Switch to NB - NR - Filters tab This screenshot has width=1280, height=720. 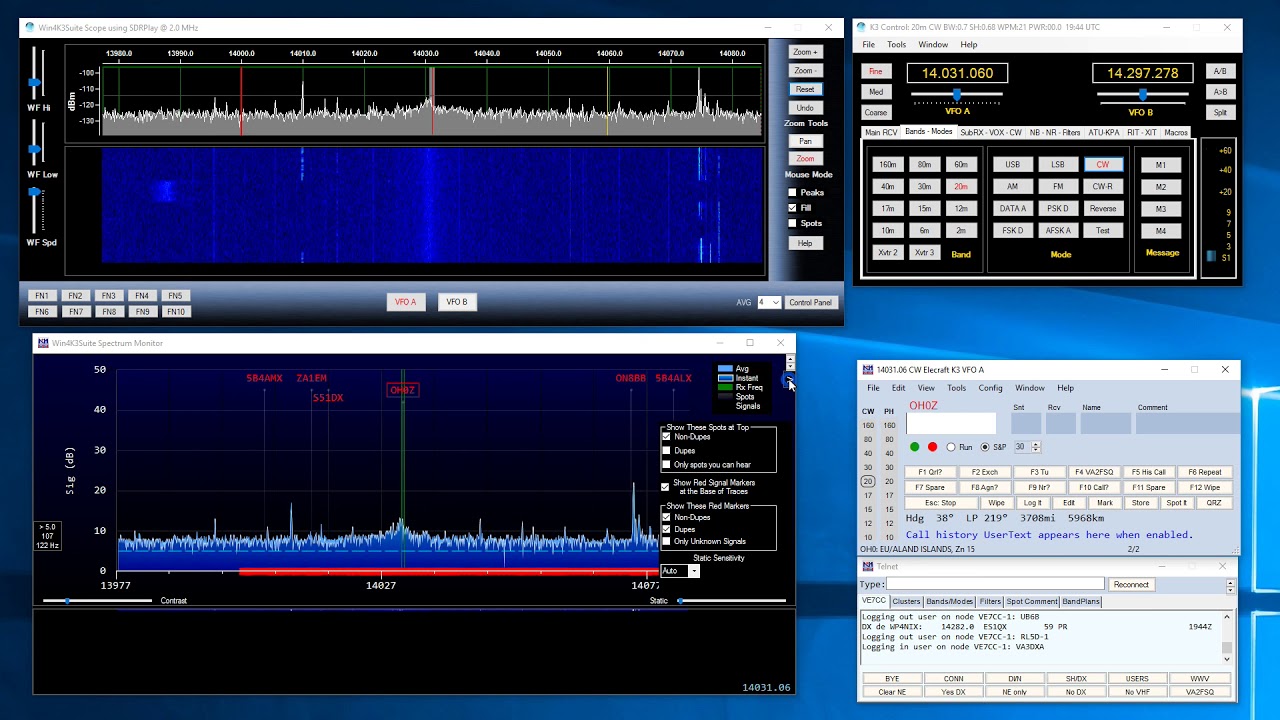point(1055,132)
